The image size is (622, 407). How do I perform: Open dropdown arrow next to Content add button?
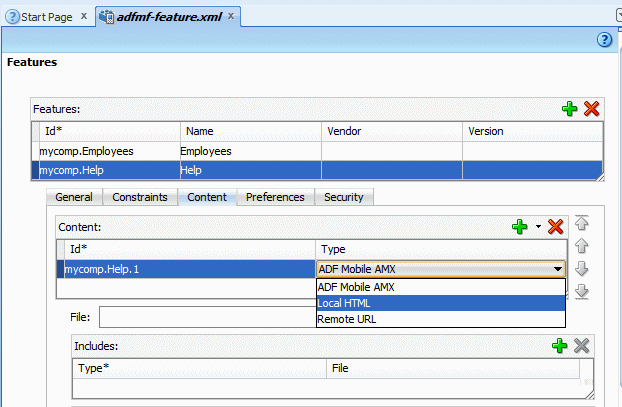(x=538, y=228)
